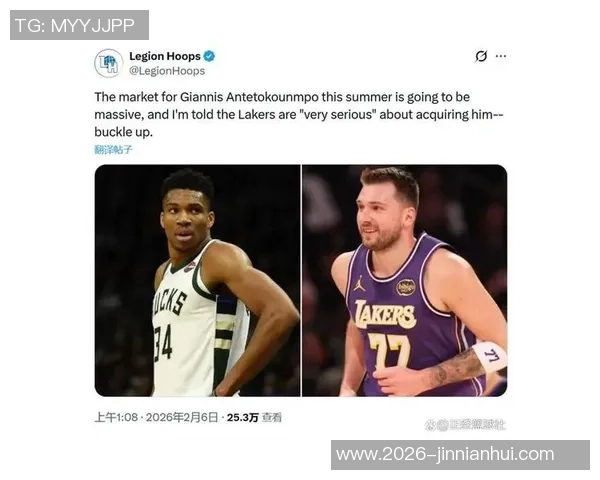The image size is (600, 480).
Task: Click the Bucks number 34 jersey
Action: point(163,343)
